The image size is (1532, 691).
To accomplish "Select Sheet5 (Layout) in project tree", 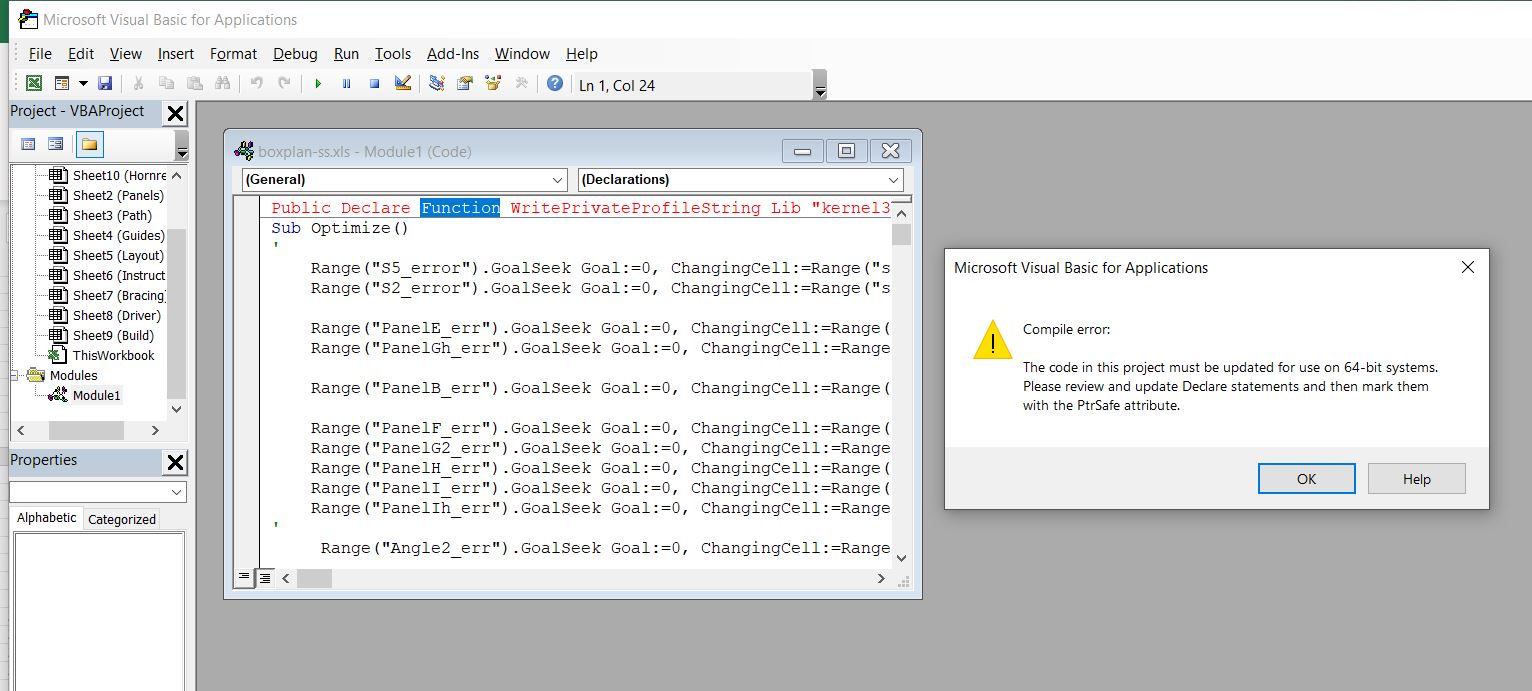I will pyautogui.click(x=118, y=255).
